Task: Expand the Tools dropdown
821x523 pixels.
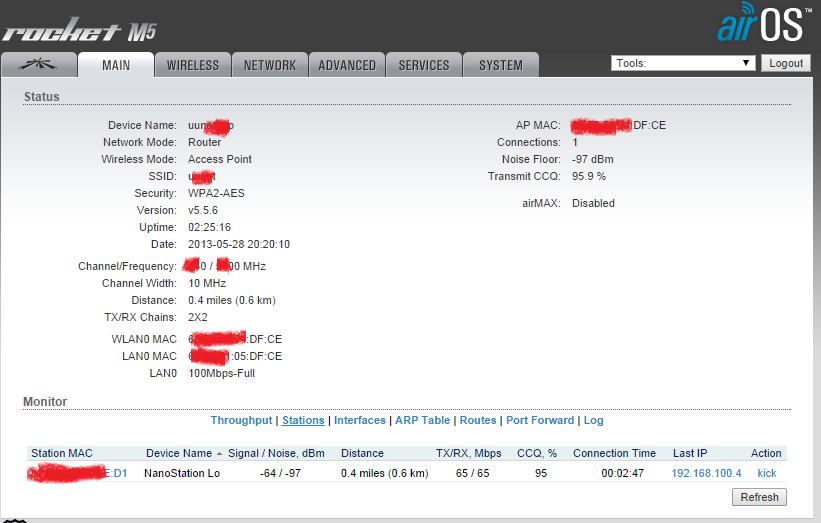Action: (683, 63)
